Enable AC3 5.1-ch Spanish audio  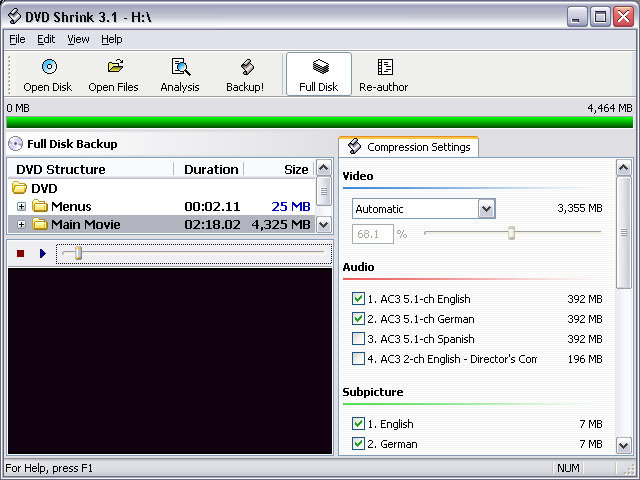coord(358,339)
